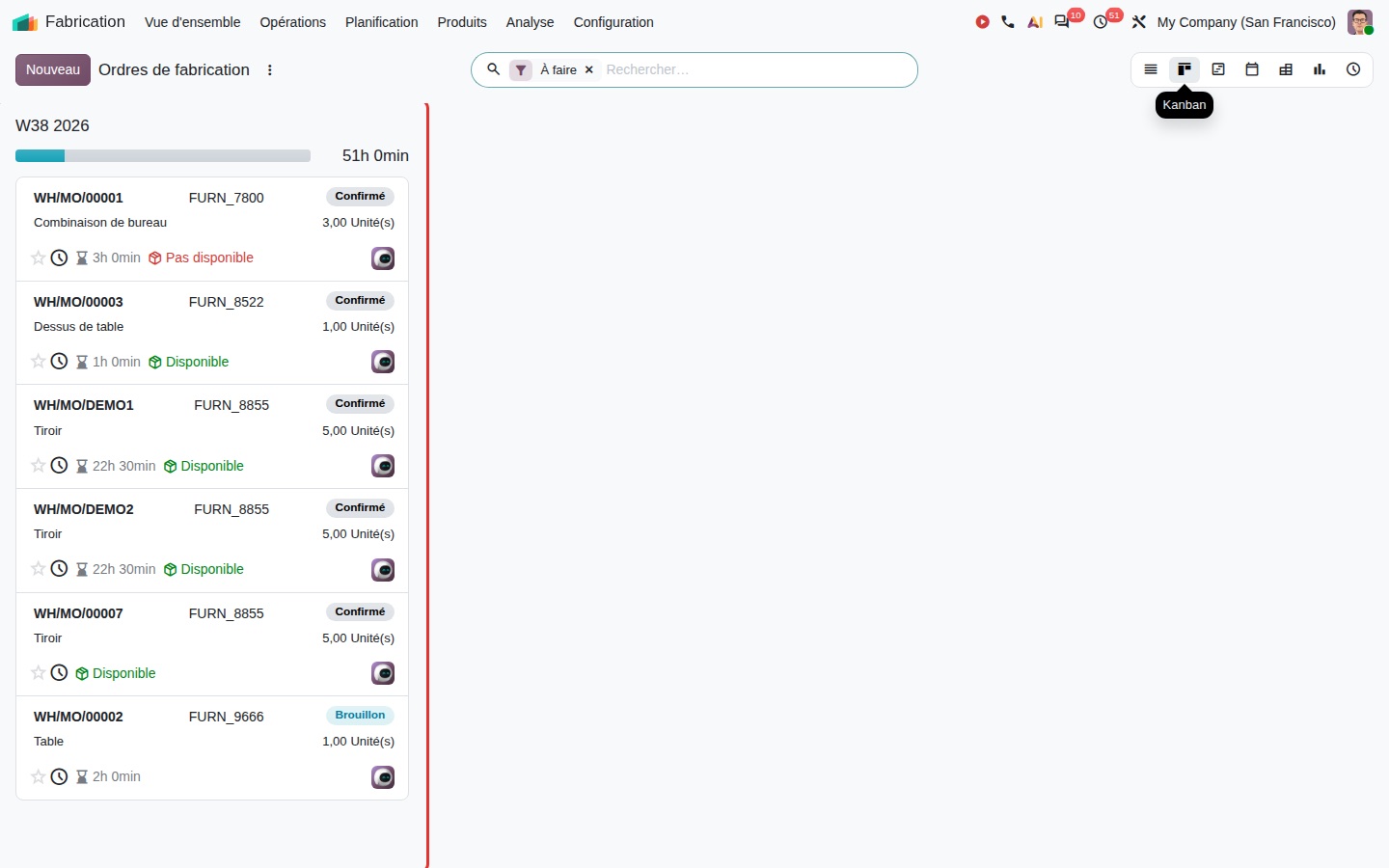Switch to the list view

click(1151, 69)
